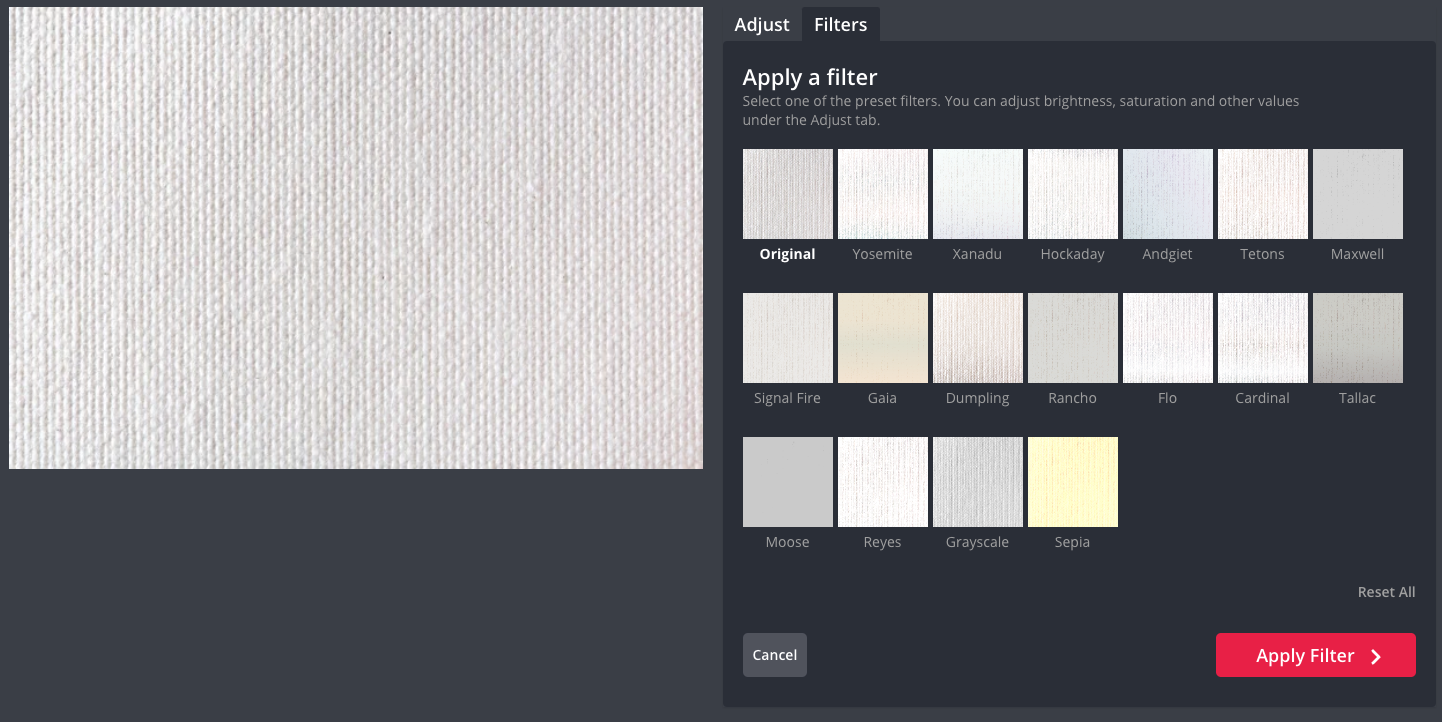Select the Xanadu filter thumbnail
Image resolution: width=1442 pixels, height=722 pixels.
tap(977, 194)
